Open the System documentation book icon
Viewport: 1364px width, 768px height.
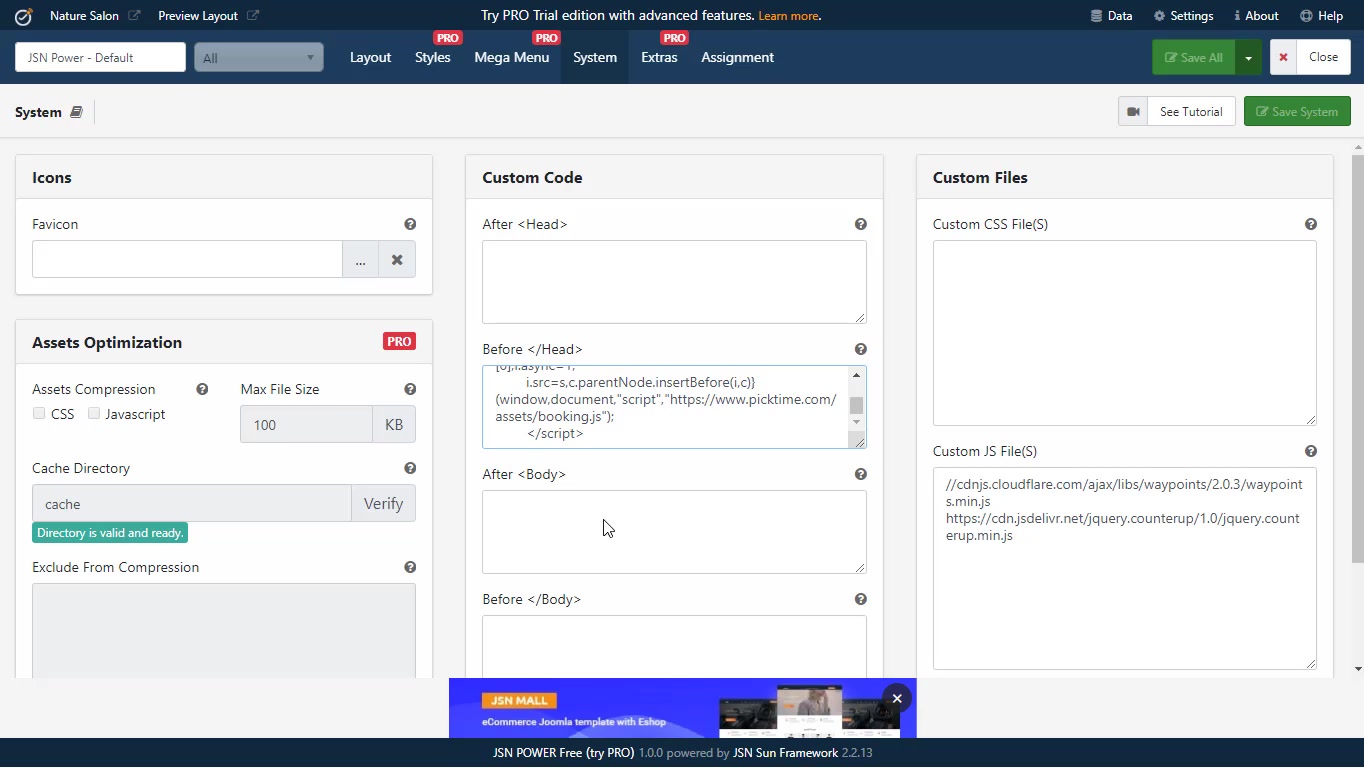(x=76, y=112)
